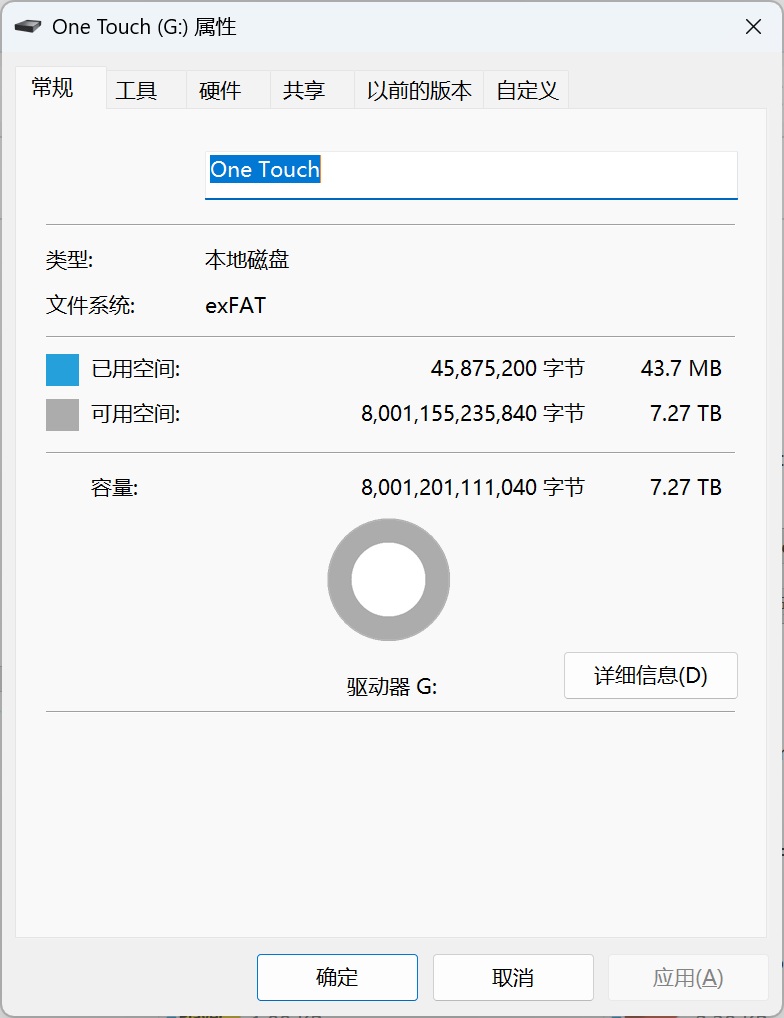784x1018 pixels.
Task: Click the 8,001,155,235,840 字节 free value
Action: pos(472,414)
